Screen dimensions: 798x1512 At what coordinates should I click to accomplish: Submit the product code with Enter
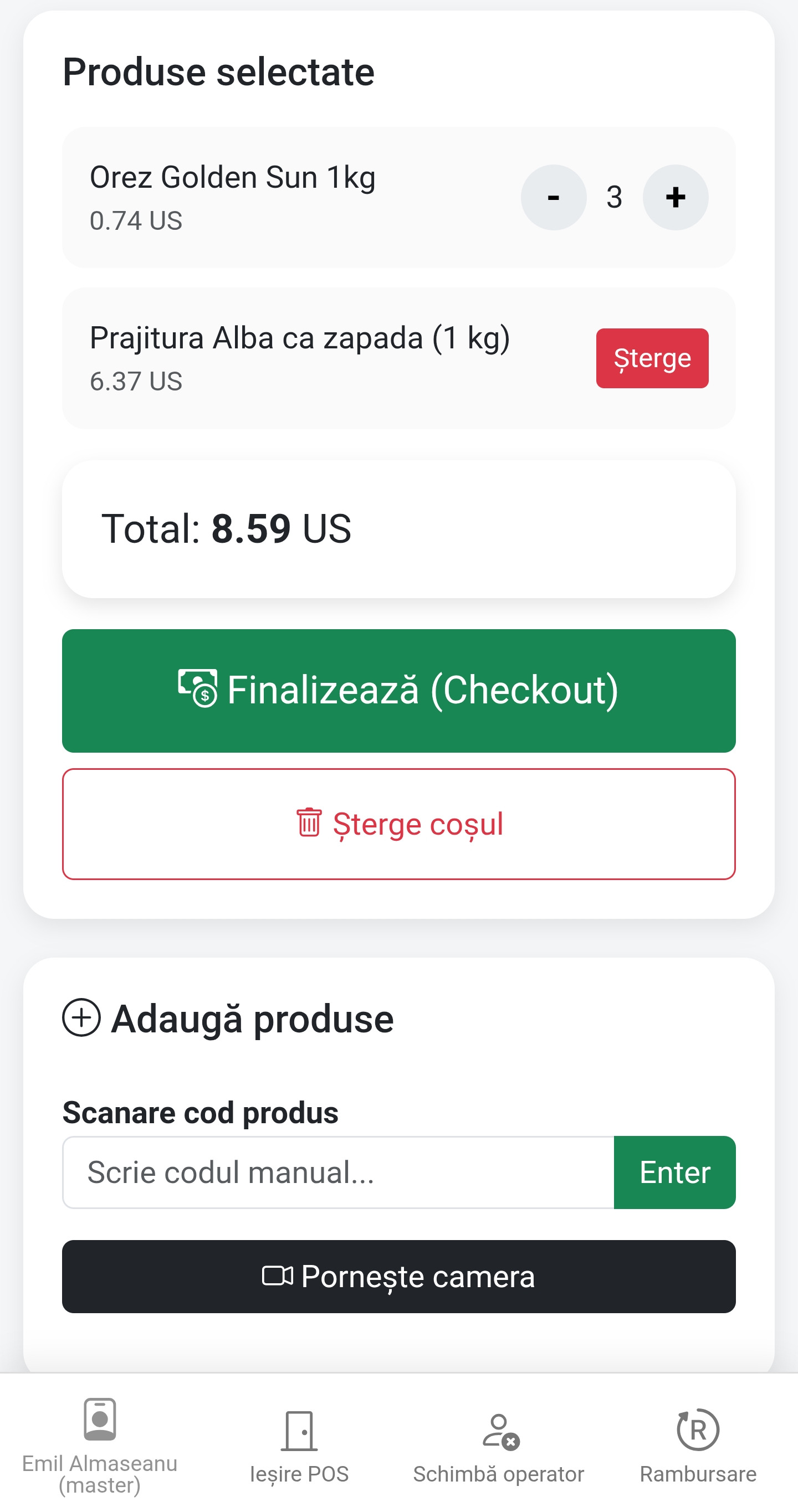(674, 1172)
